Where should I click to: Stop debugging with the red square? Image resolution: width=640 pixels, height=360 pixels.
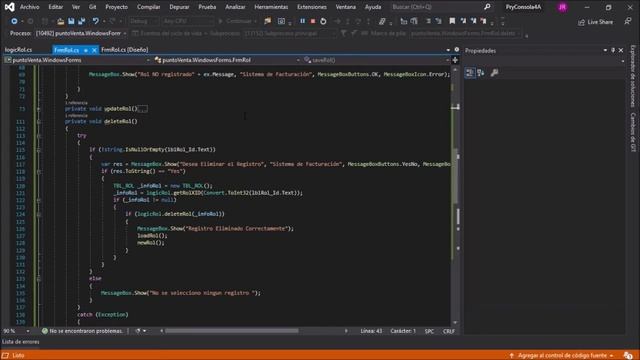click(313, 21)
